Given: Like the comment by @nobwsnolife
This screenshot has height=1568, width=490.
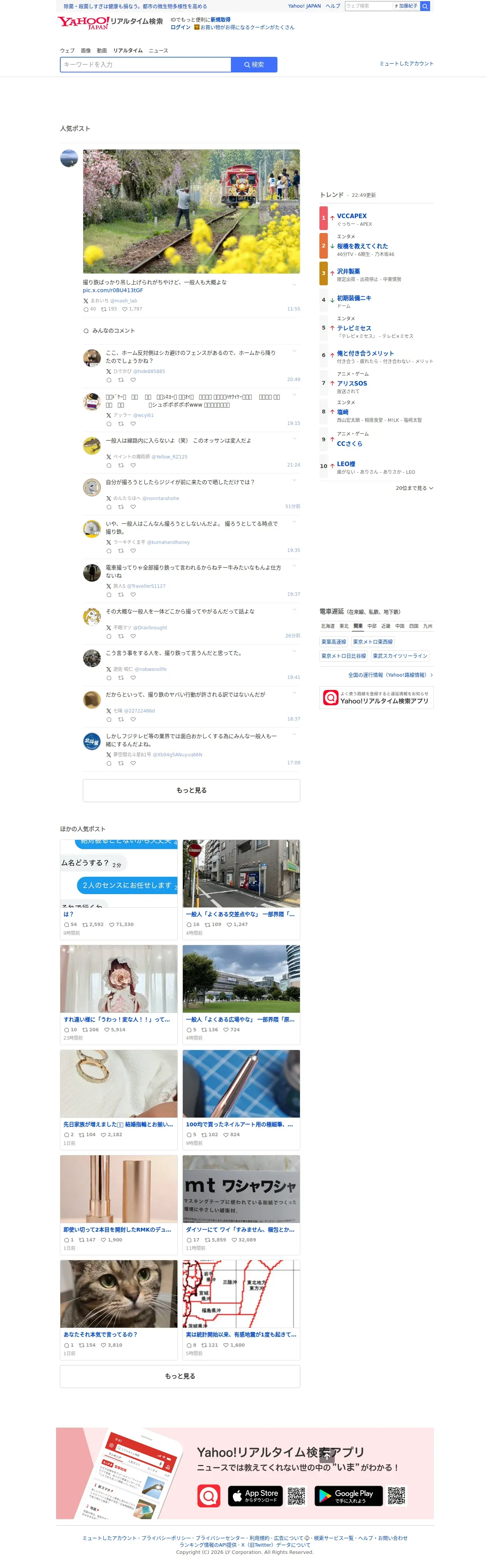Looking at the screenshot, I should pyautogui.click(x=133, y=677).
